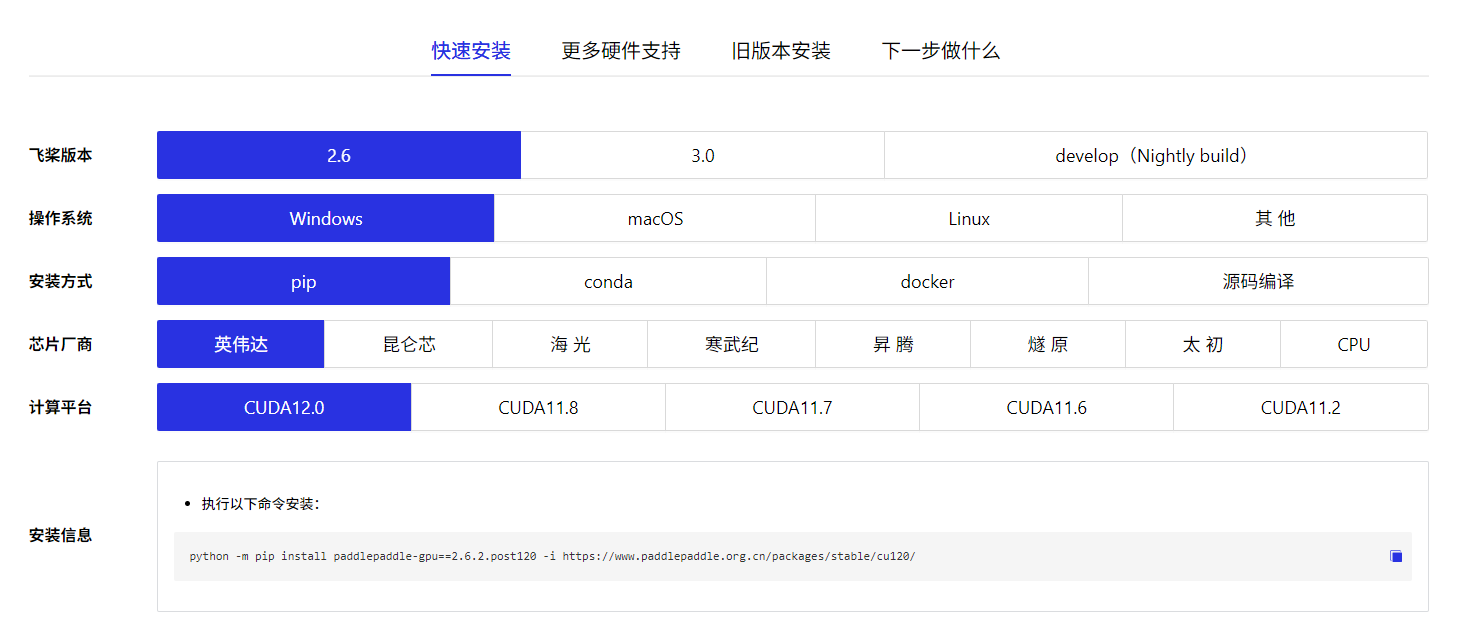
Task: View the 下一步做什么 tab
Action: pos(940,50)
